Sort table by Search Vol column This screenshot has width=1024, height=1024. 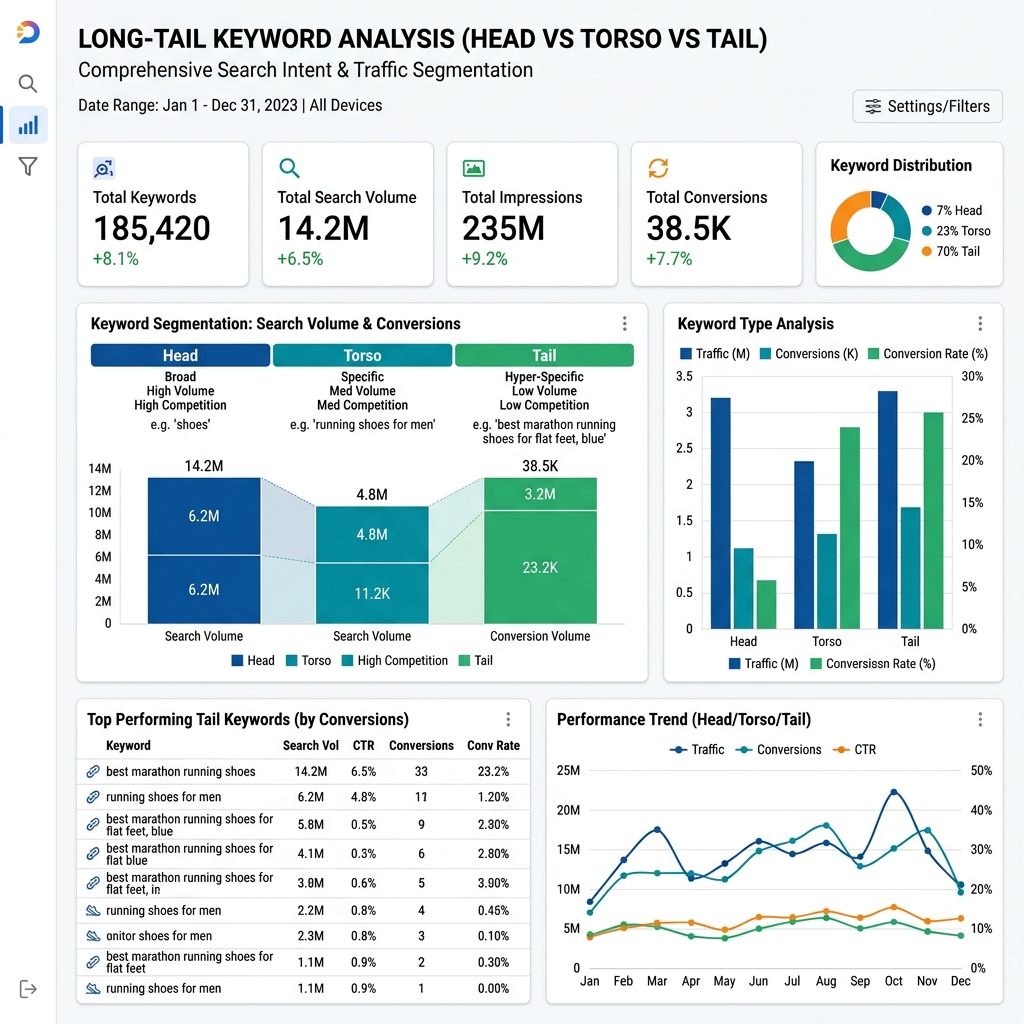point(311,746)
